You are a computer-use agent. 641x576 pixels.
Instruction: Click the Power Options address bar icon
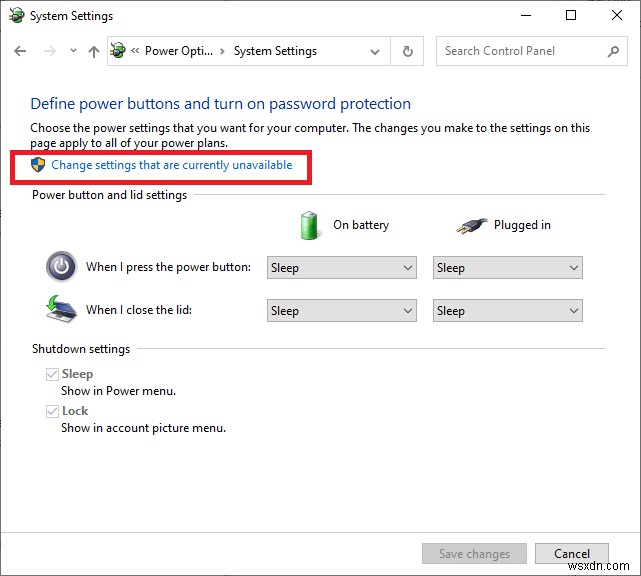click(x=118, y=51)
